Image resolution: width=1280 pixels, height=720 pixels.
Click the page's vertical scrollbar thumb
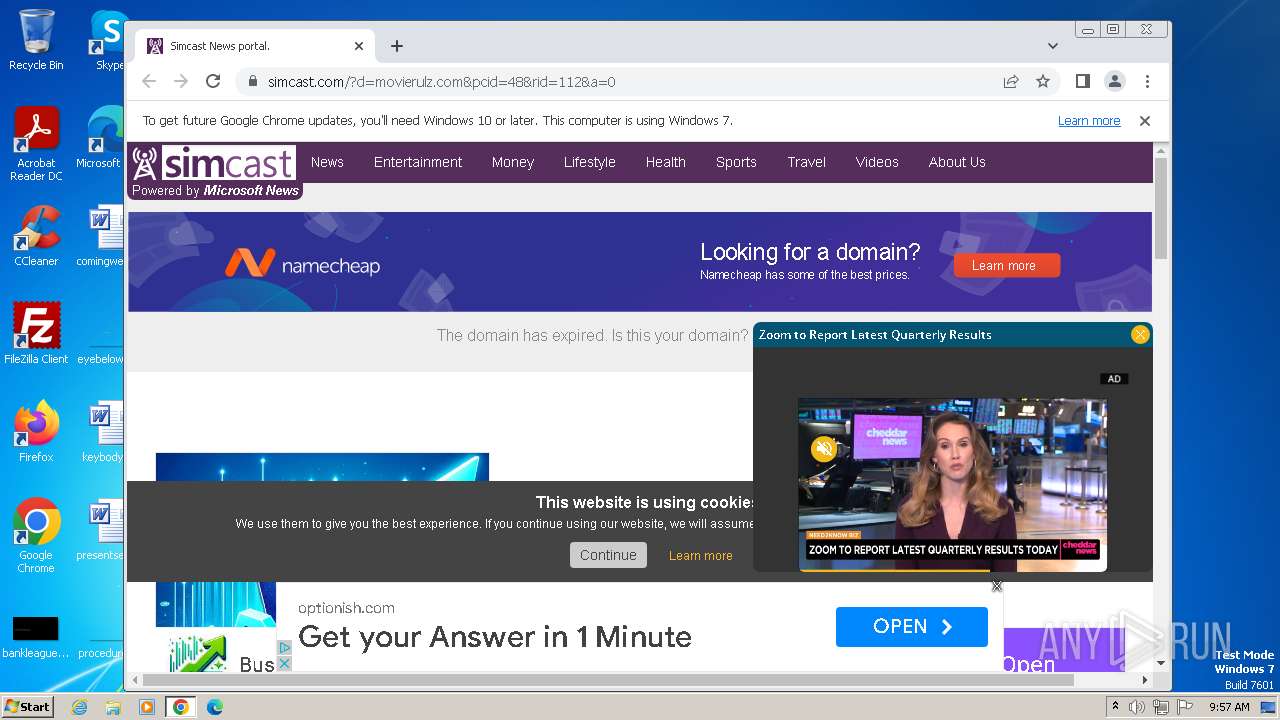click(x=1161, y=208)
